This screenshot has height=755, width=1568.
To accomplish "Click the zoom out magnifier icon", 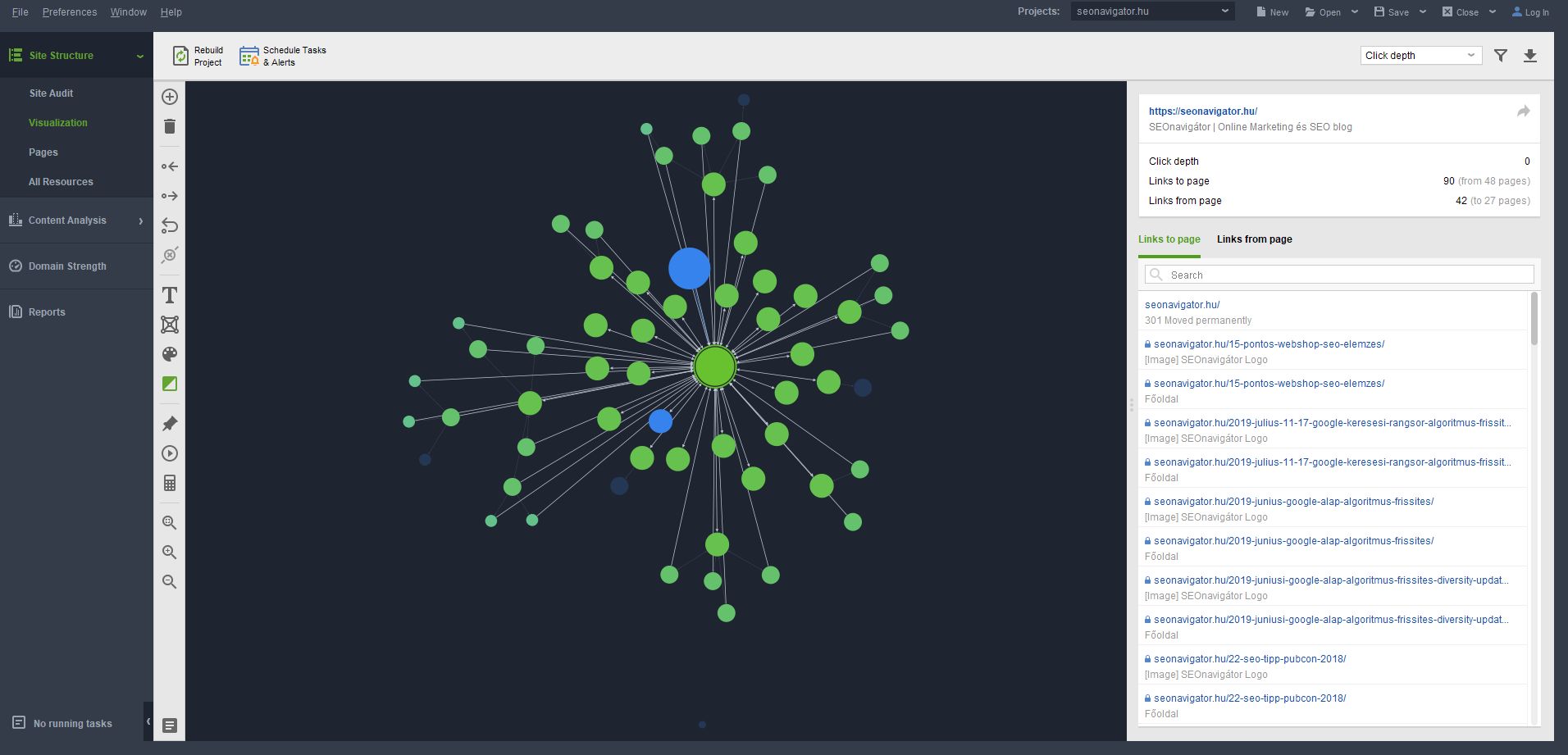I will (x=170, y=582).
